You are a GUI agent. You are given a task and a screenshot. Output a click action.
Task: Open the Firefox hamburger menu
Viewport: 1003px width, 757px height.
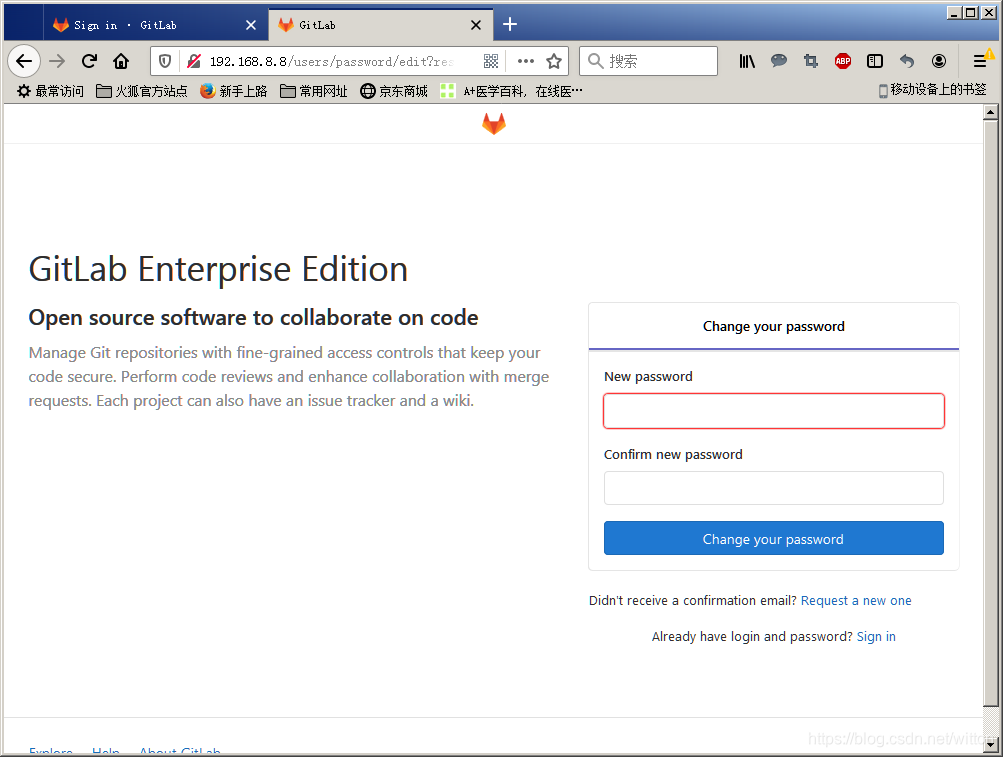980,61
